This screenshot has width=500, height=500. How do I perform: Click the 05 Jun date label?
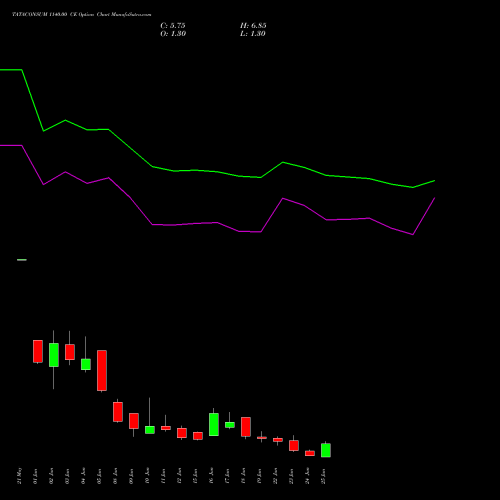click(99, 476)
